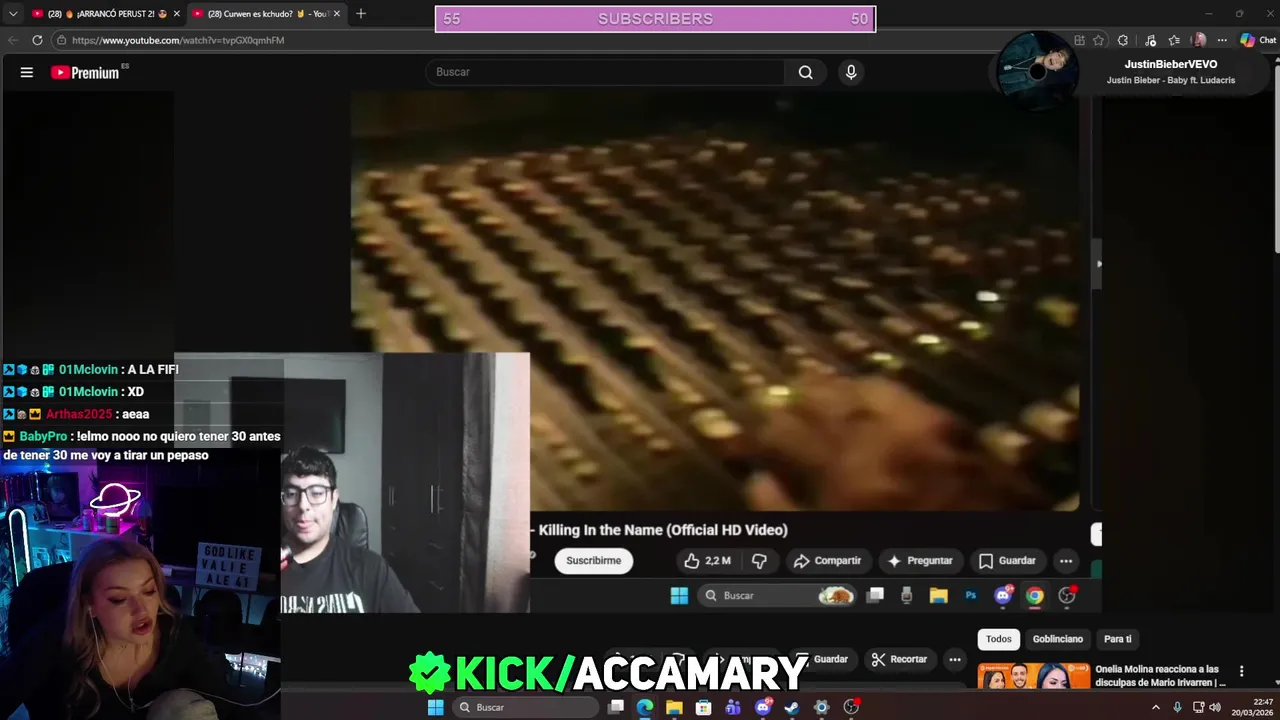This screenshot has width=1280, height=720.
Task: Open a new browser tab
Action: 361,13
